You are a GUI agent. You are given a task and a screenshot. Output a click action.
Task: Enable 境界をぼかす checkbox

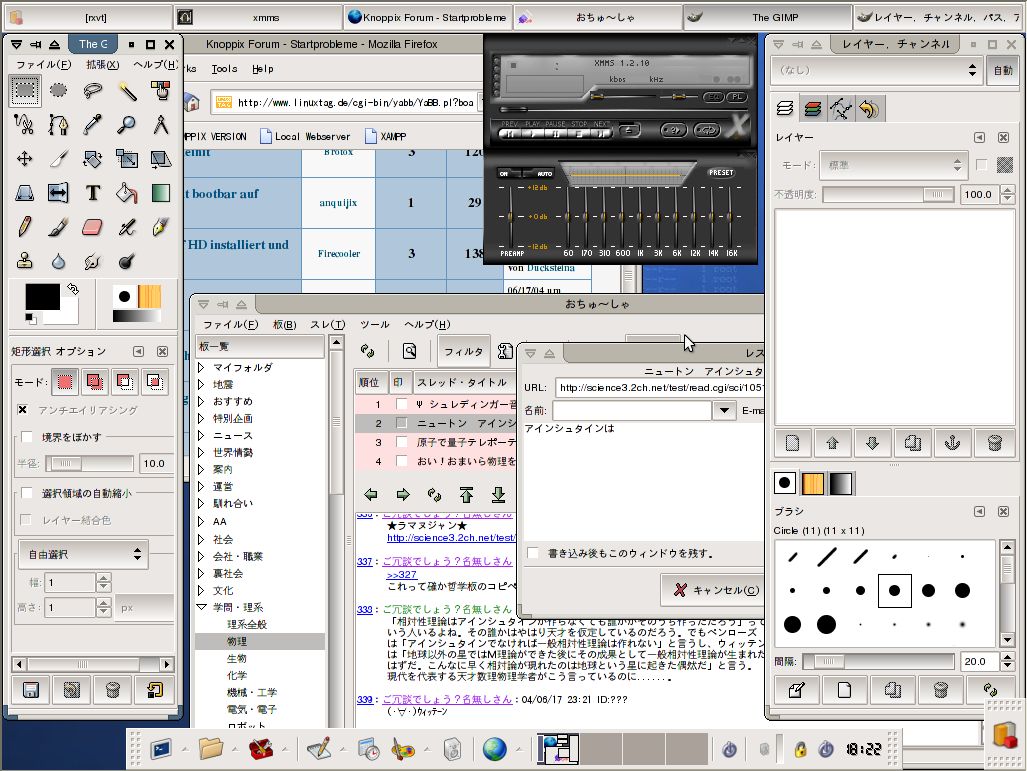point(27,437)
